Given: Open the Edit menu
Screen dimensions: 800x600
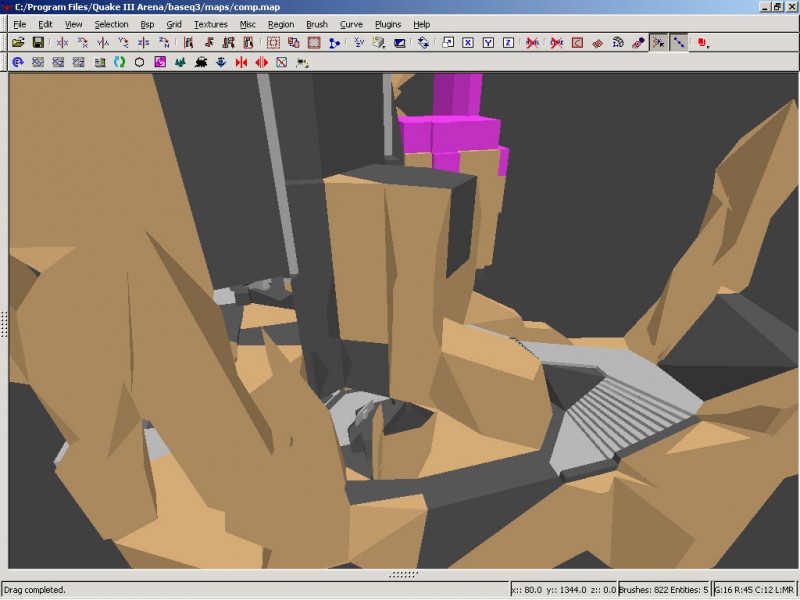Looking at the screenshot, I should (45, 24).
